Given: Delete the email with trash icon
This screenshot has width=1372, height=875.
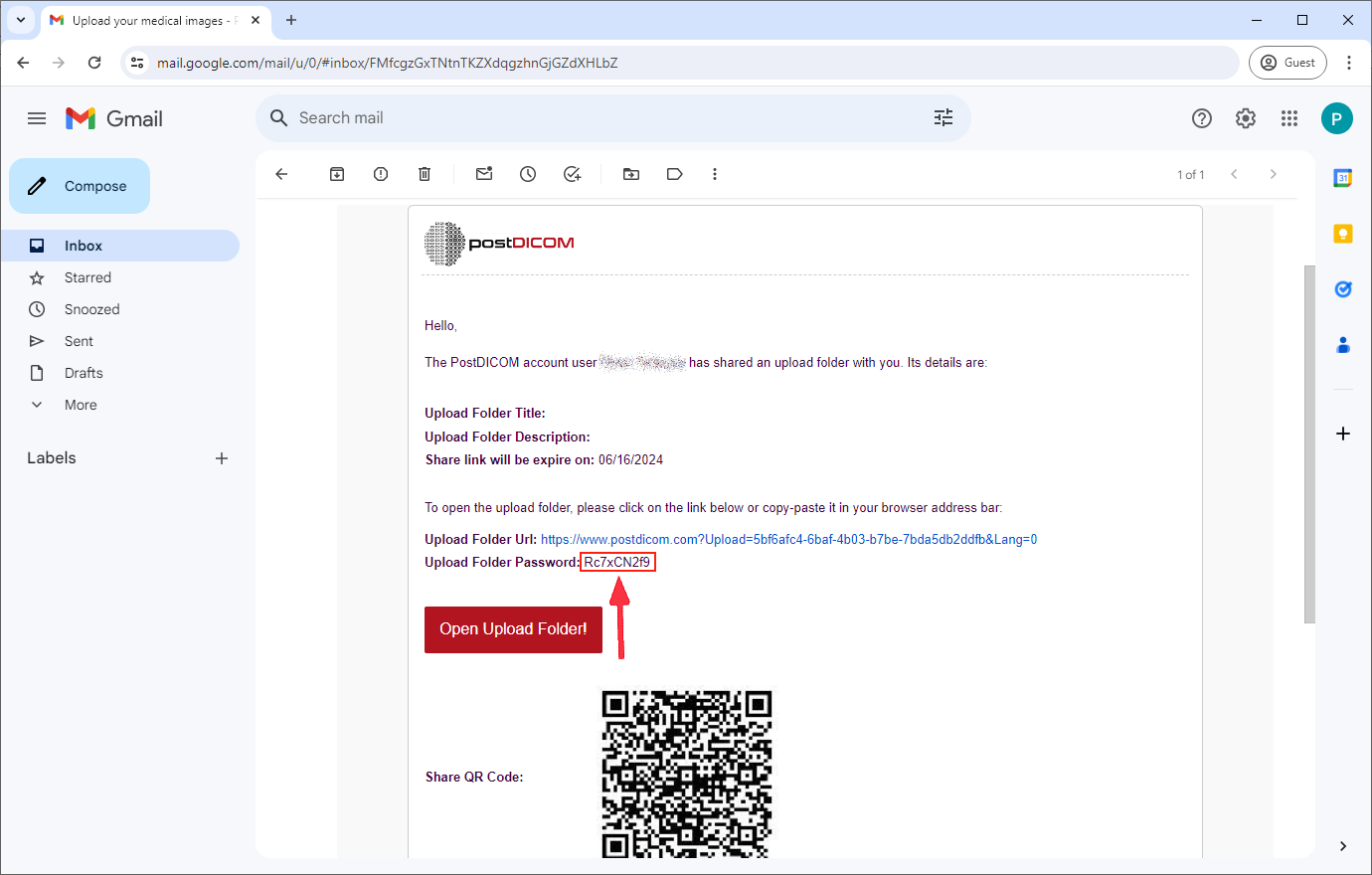Looking at the screenshot, I should pos(425,174).
